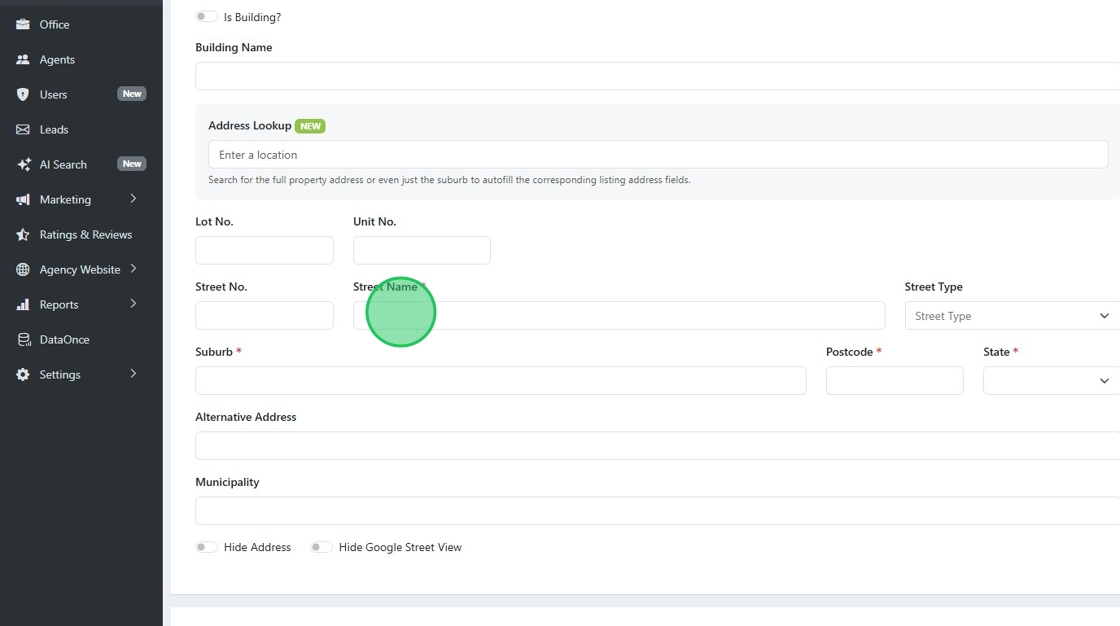
Task: Click the Ratings & Reviews star icon
Action: coord(23,235)
